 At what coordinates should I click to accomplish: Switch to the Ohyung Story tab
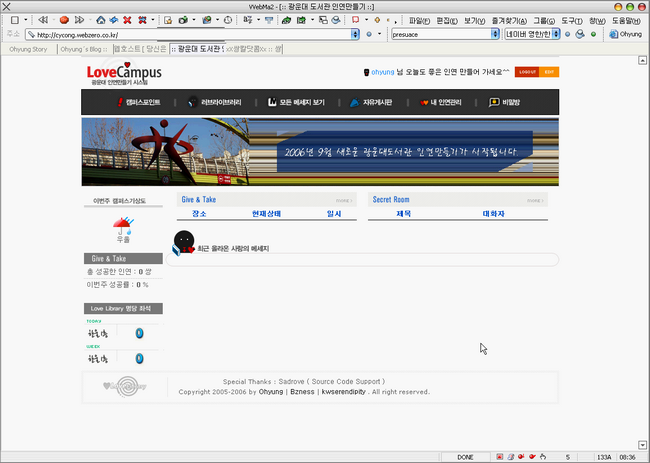29,48
